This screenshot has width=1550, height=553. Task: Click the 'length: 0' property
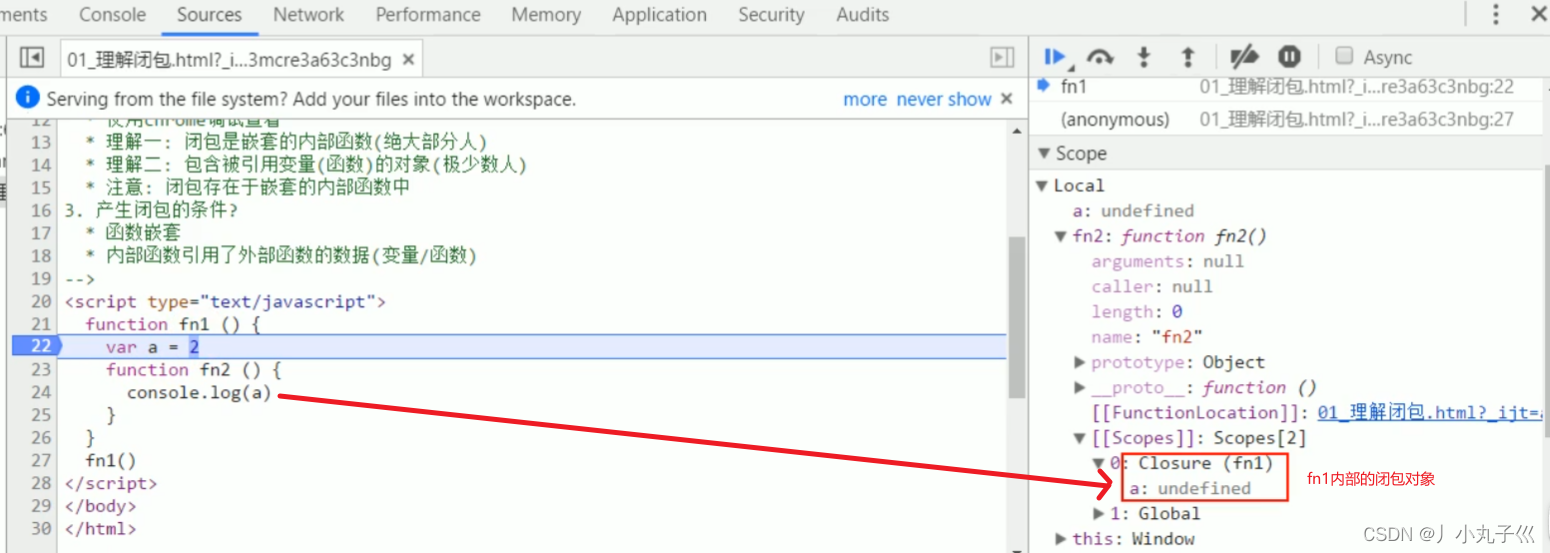point(1137,312)
